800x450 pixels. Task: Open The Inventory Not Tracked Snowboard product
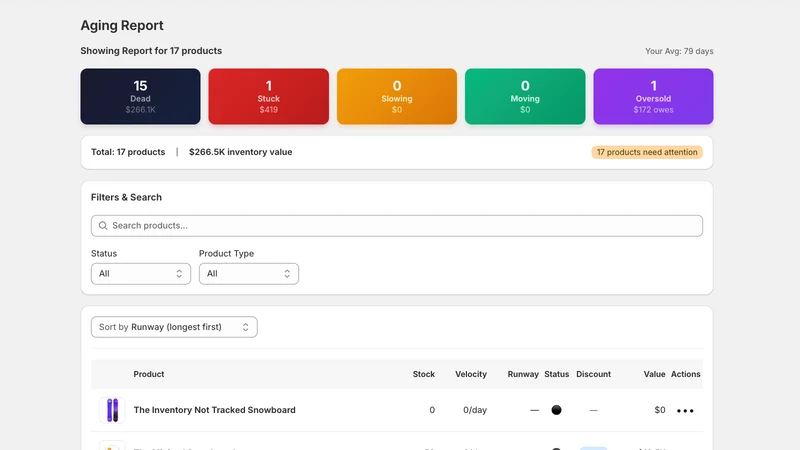(x=214, y=410)
